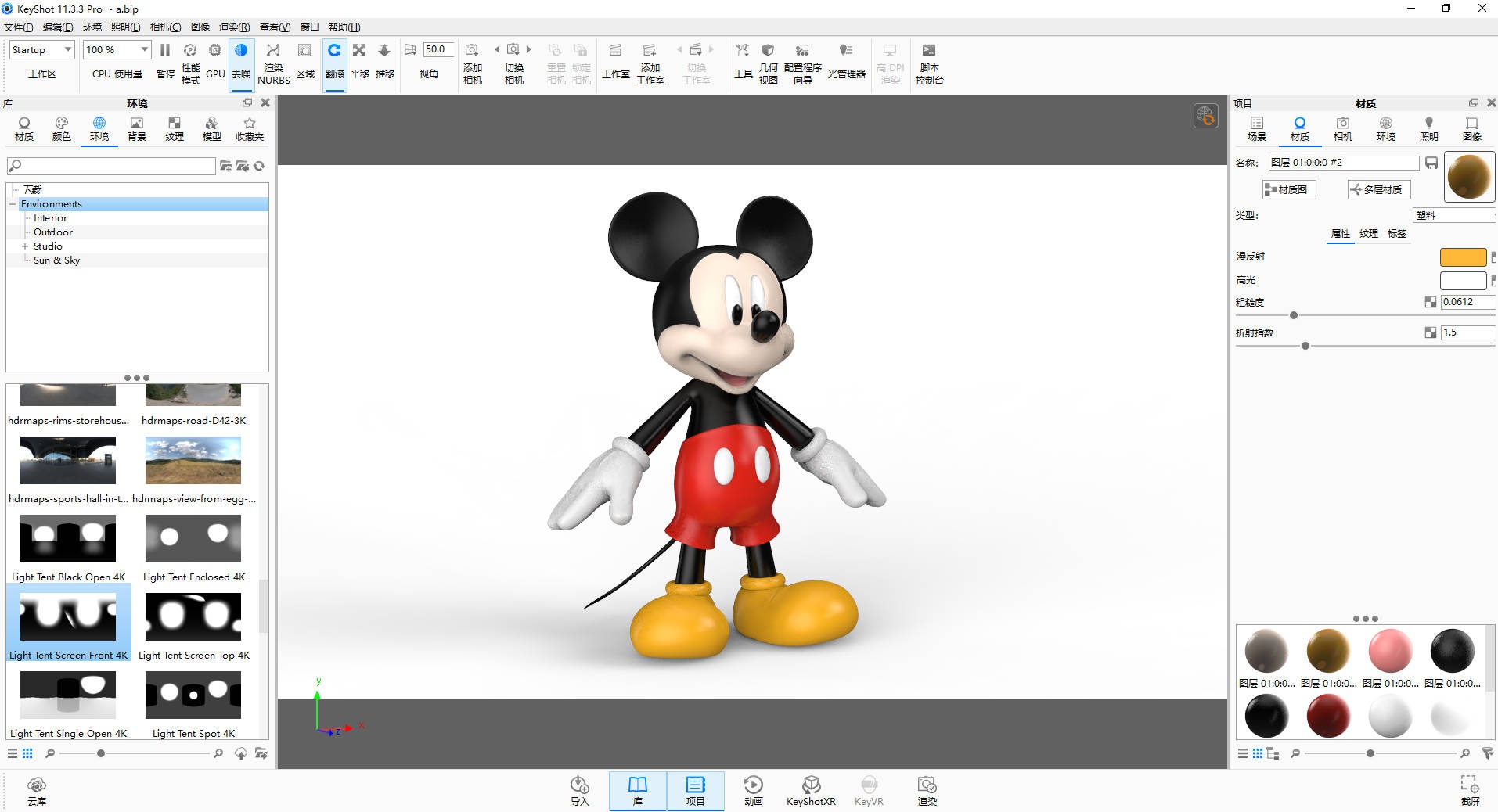
Task: Select the Interior tree item
Action: [50, 218]
